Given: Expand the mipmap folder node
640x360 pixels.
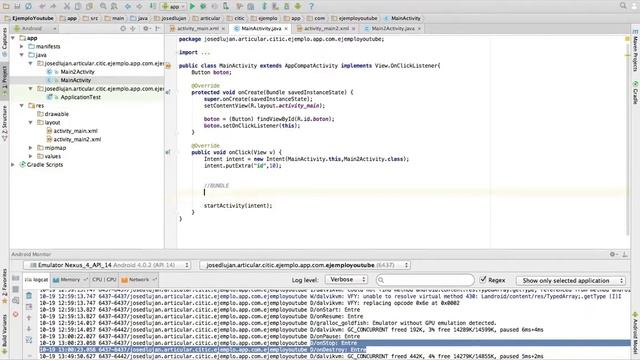Looking at the screenshot, I should click(31, 148).
